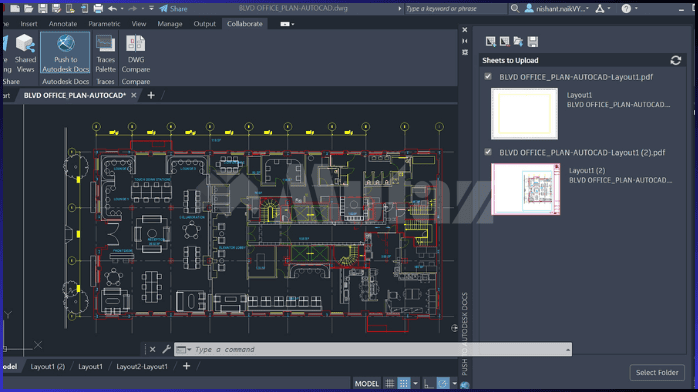Screen dimensions: 698x392
Task: Open the Output ribbon tab
Action: [204, 24]
